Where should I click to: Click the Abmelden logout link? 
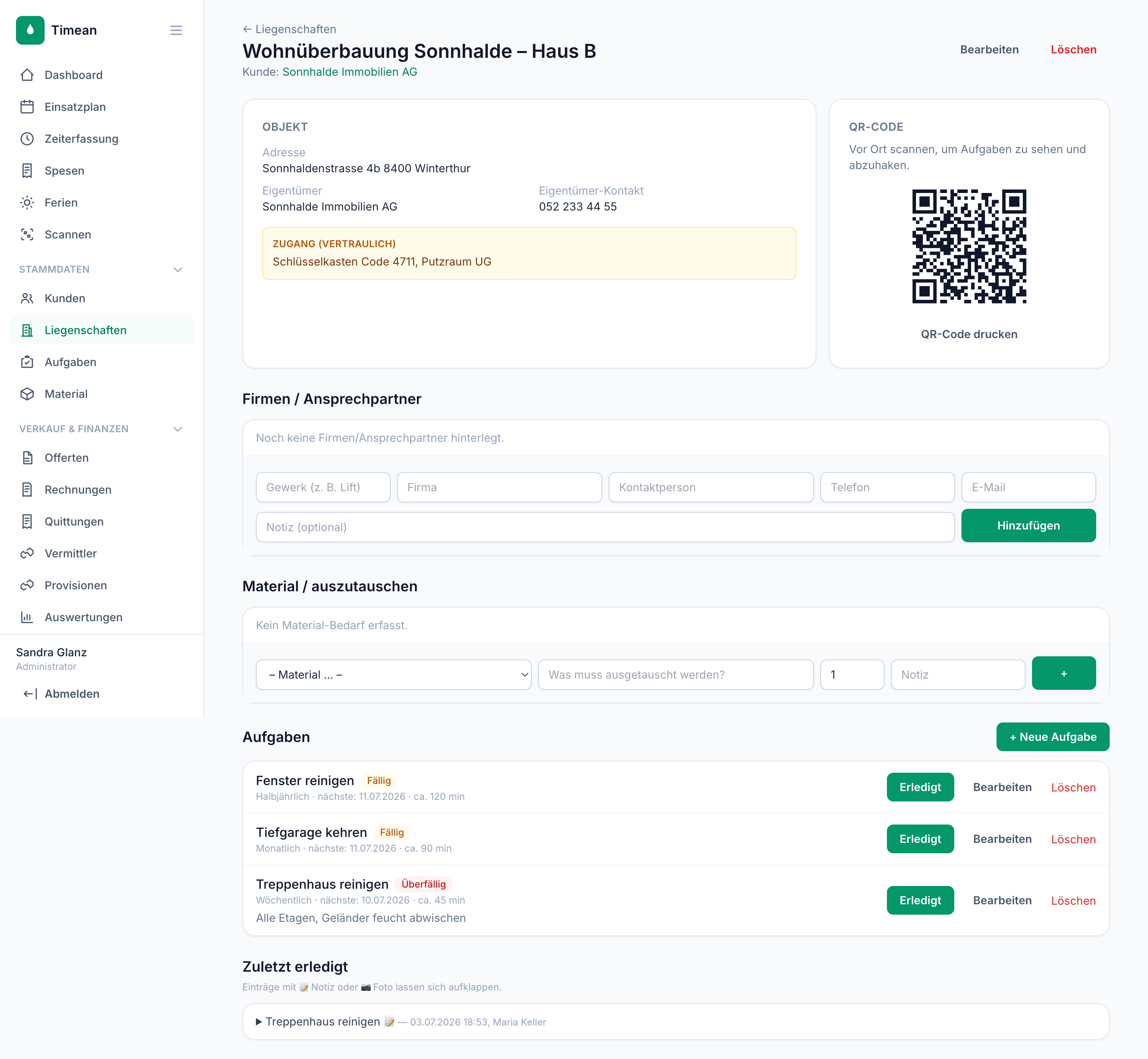coord(101,694)
